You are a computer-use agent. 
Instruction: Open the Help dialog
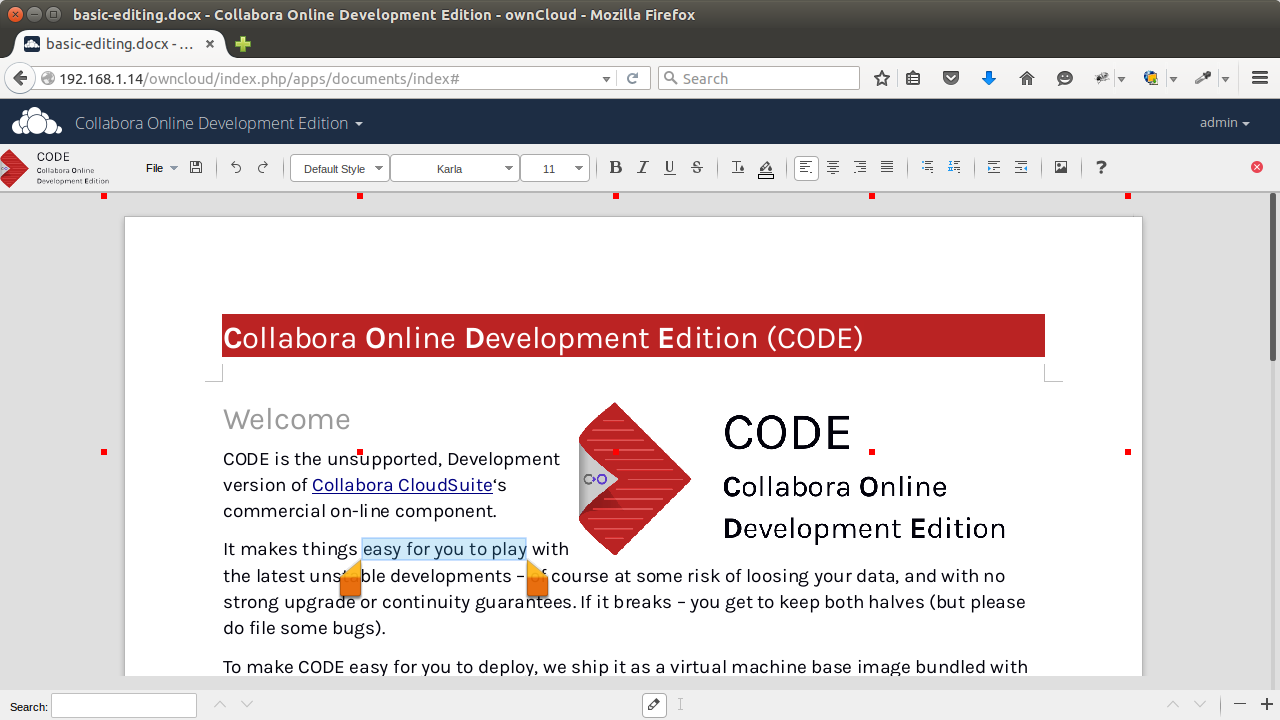click(1100, 167)
